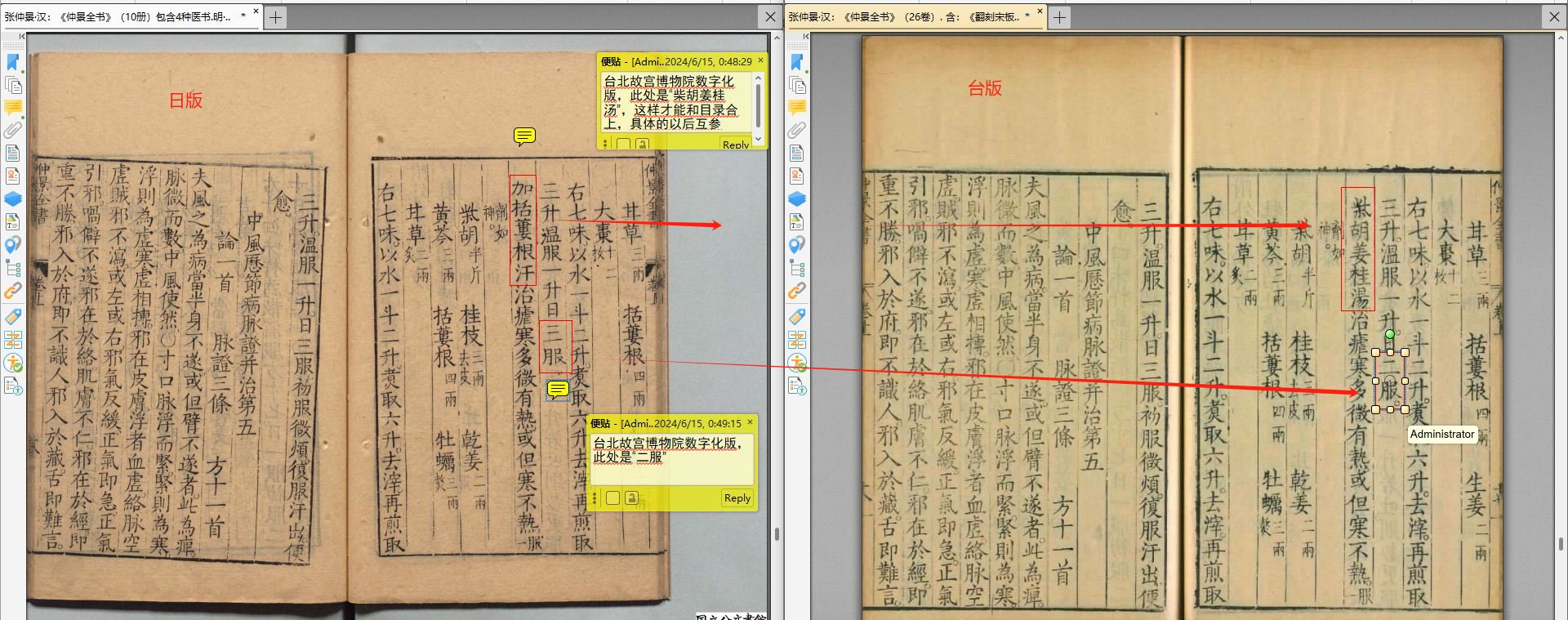1568x620 pixels.
Task: Select red 日版 text annotation
Action: click(185, 100)
